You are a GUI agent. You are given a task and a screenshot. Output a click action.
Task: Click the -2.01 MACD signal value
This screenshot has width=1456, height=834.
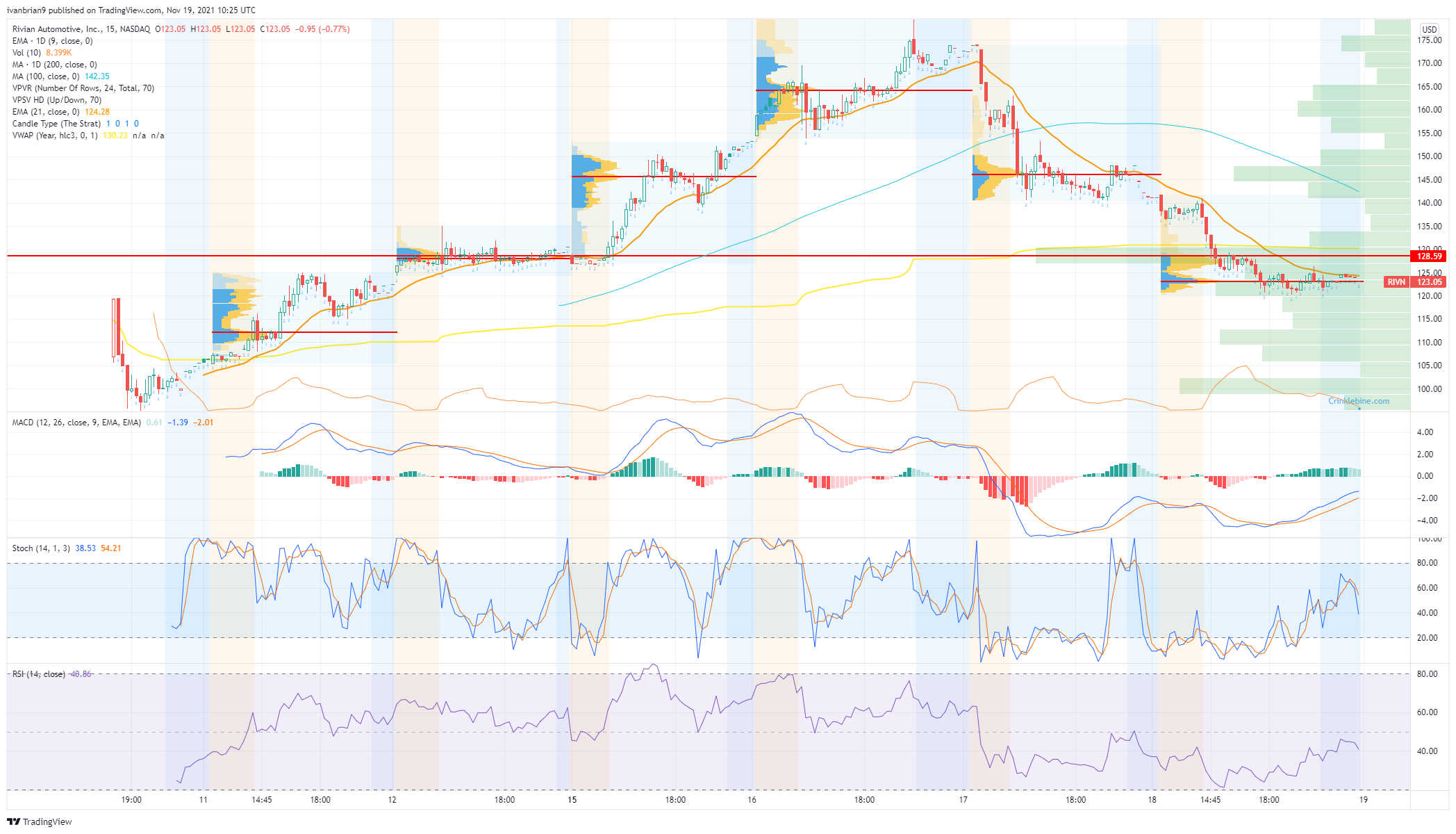[203, 423]
